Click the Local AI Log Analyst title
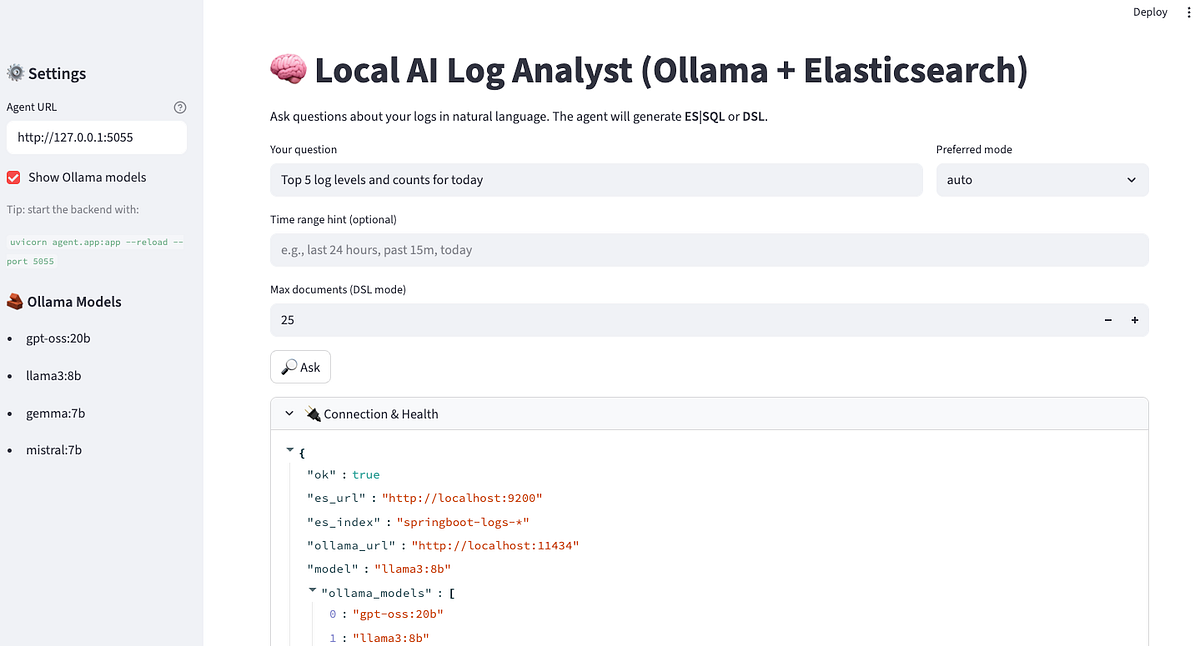The image size is (1200, 646). coord(649,70)
